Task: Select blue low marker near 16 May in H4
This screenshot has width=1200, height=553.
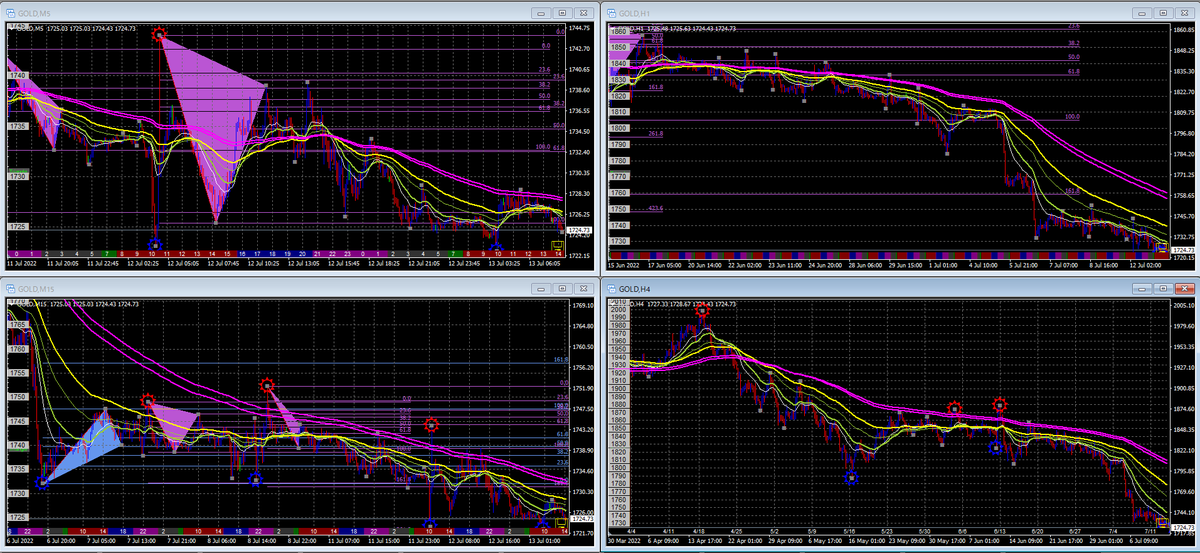Action: pos(851,478)
